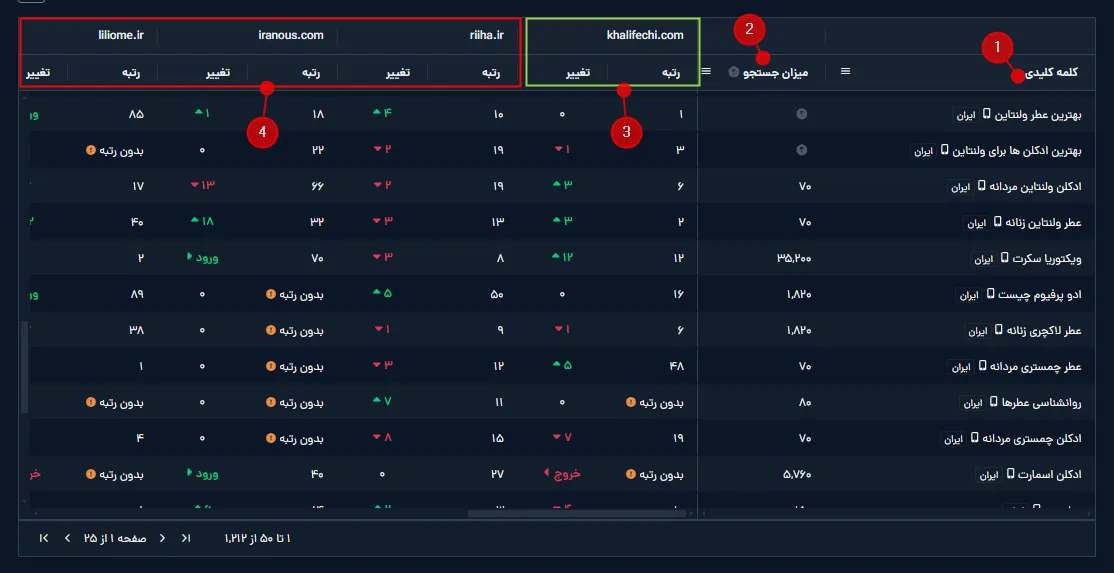This screenshot has height=573, width=1114.
Task: Open the column menu icon beside کلمه کلیدی header
Action: pos(845,71)
